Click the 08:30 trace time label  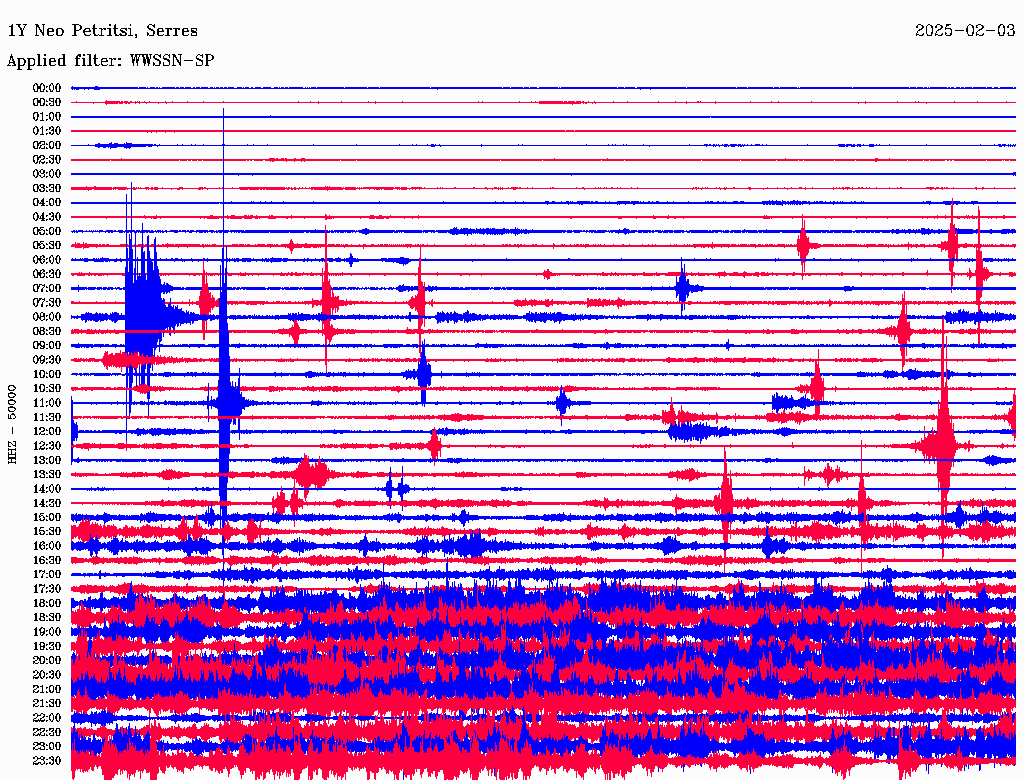(47, 331)
